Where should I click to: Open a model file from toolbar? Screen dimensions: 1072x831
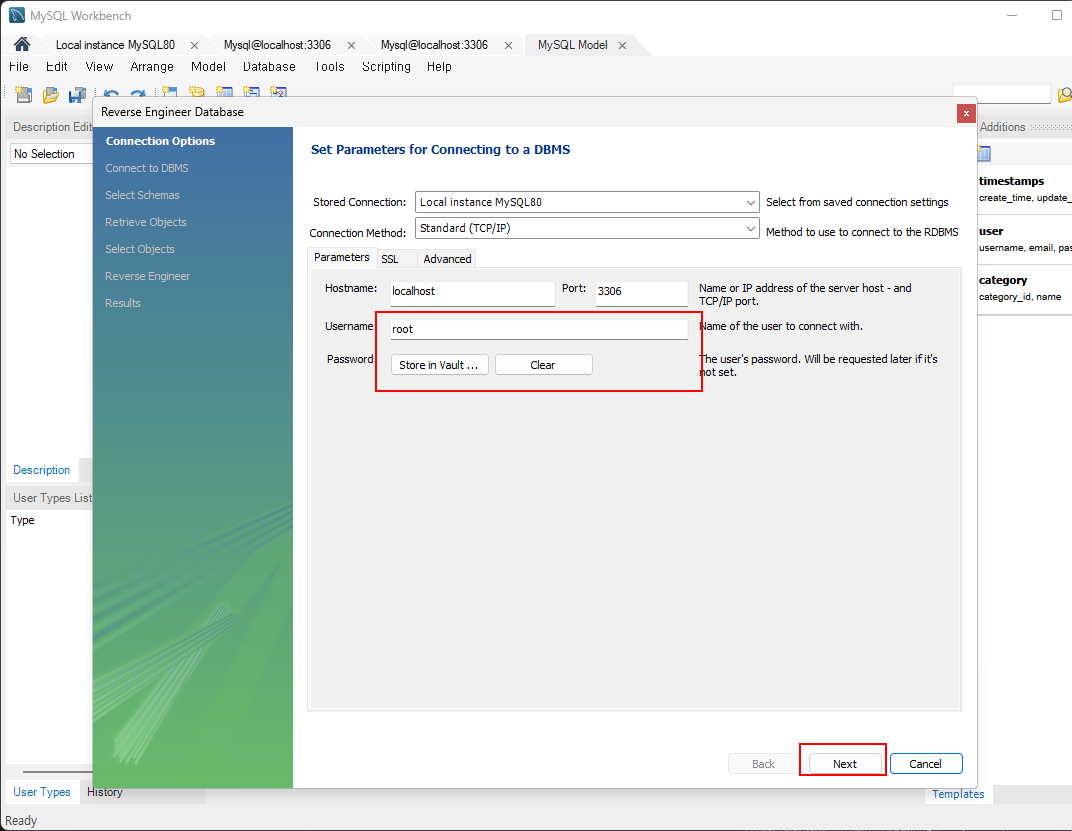coord(51,94)
